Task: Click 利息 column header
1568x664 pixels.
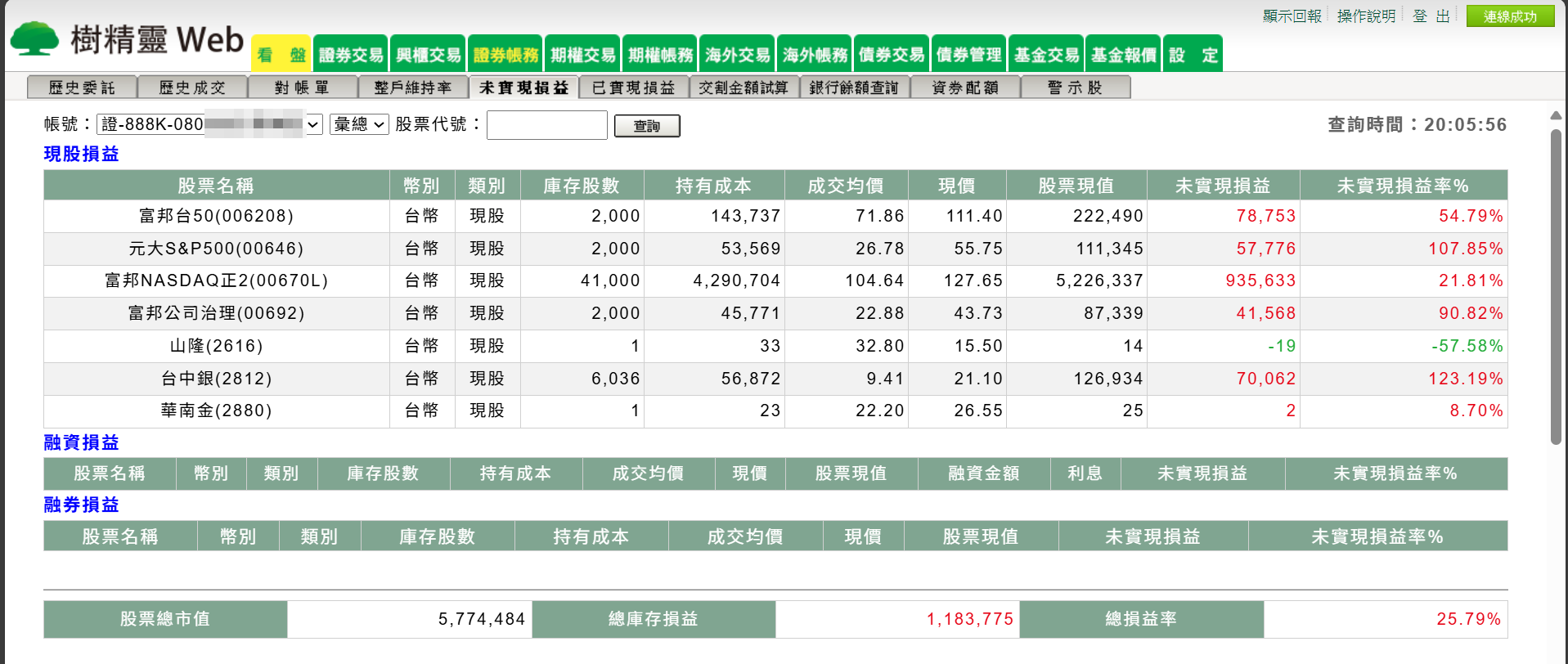Action: (x=1085, y=473)
